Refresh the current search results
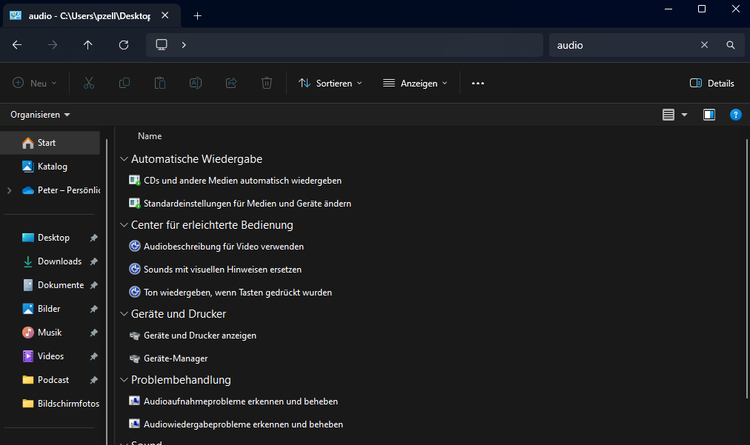The width and height of the screenshot is (750, 445). [123, 45]
